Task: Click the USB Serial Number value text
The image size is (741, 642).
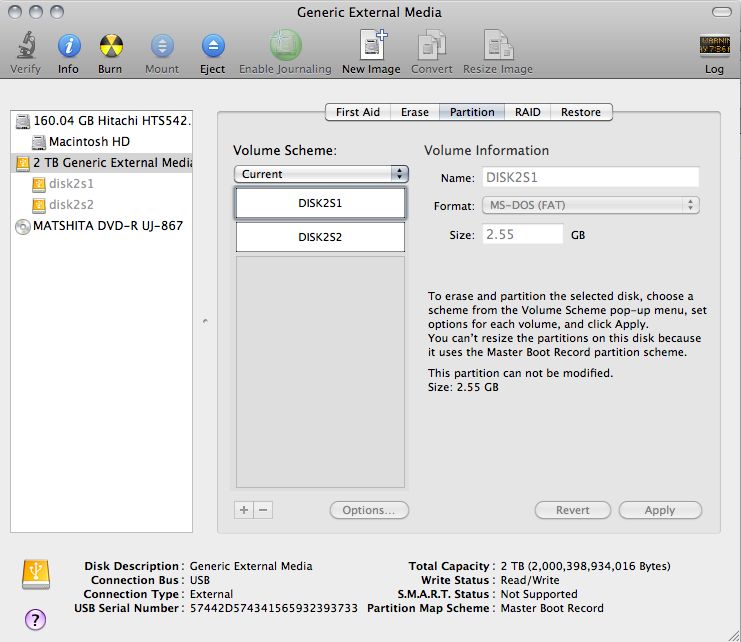Action: tap(274, 608)
